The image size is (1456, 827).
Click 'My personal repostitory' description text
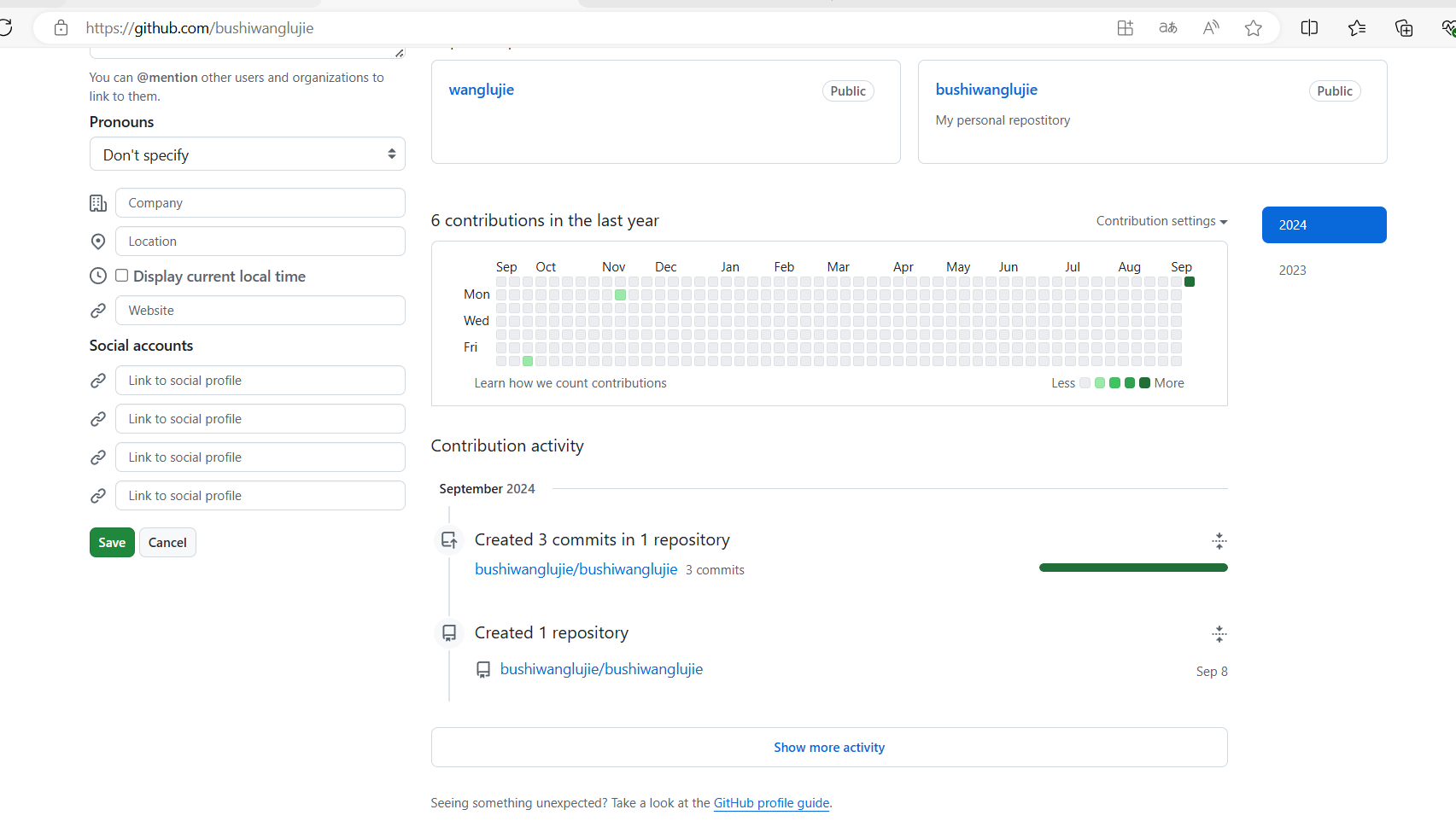tap(1003, 120)
